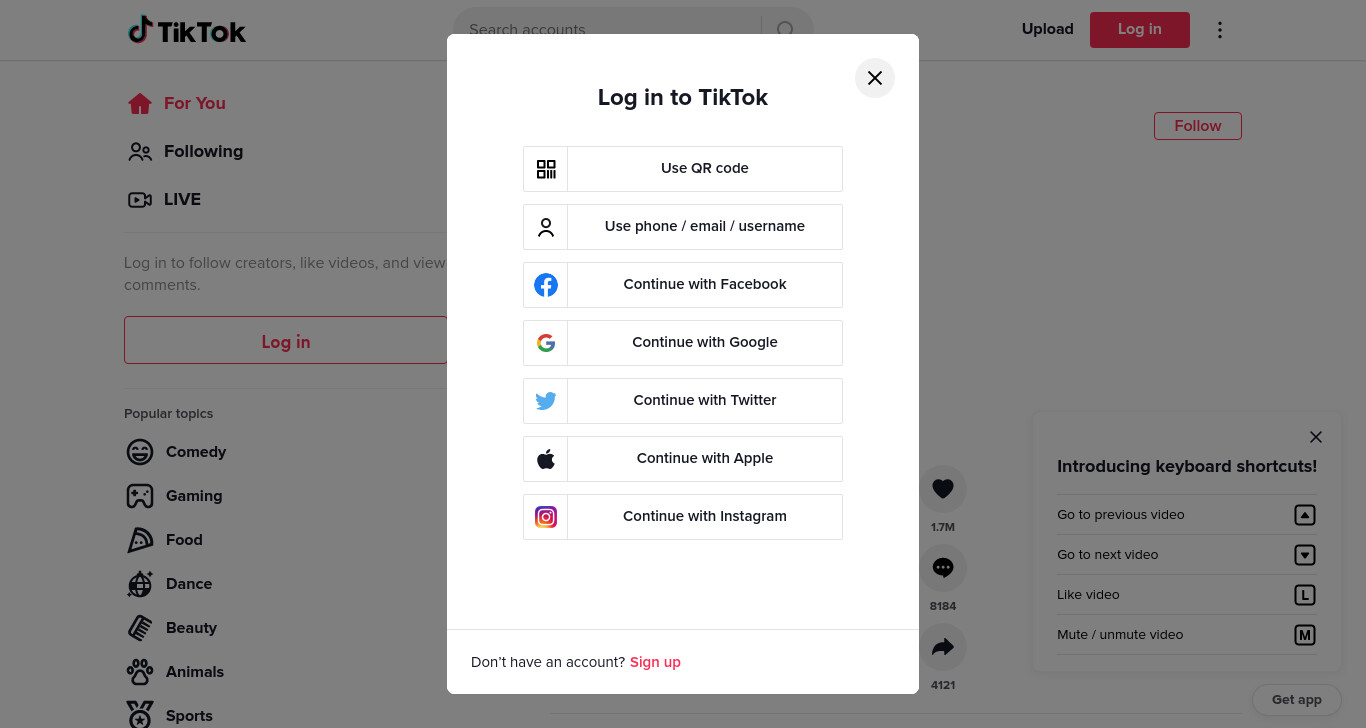
Task: Click the Google logo icon
Action: (x=546, y=343)
